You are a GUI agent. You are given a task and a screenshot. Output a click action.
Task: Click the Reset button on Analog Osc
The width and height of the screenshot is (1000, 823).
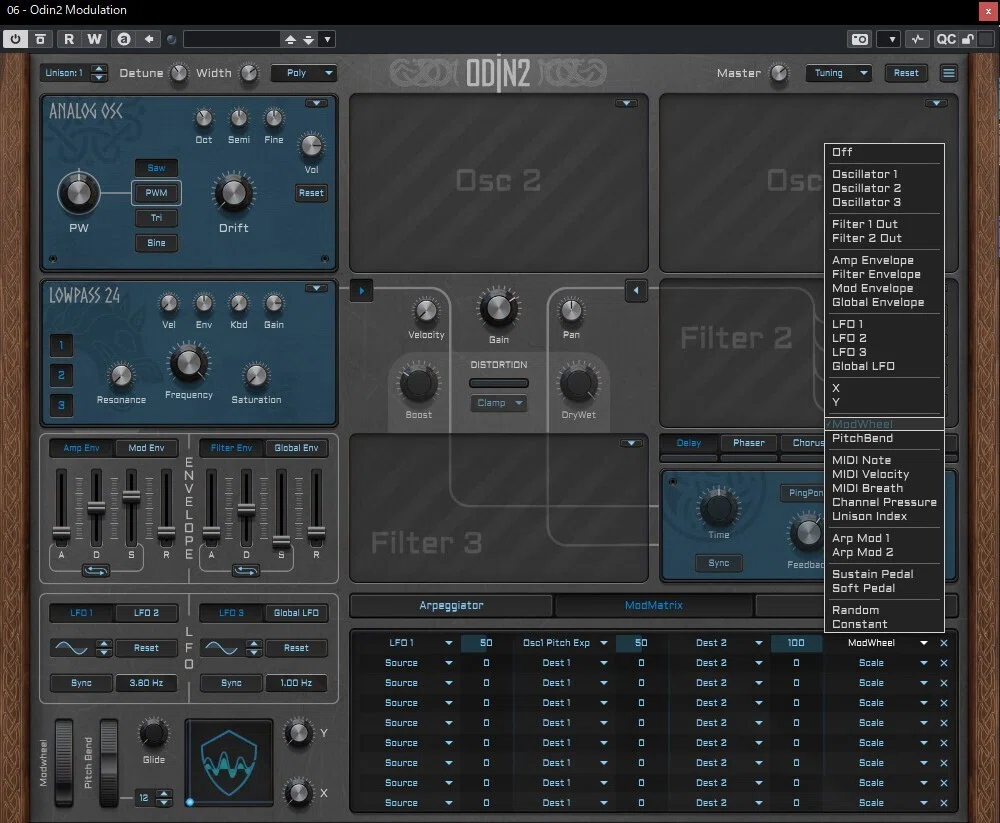pyautogui.click(x=311, y=193)
